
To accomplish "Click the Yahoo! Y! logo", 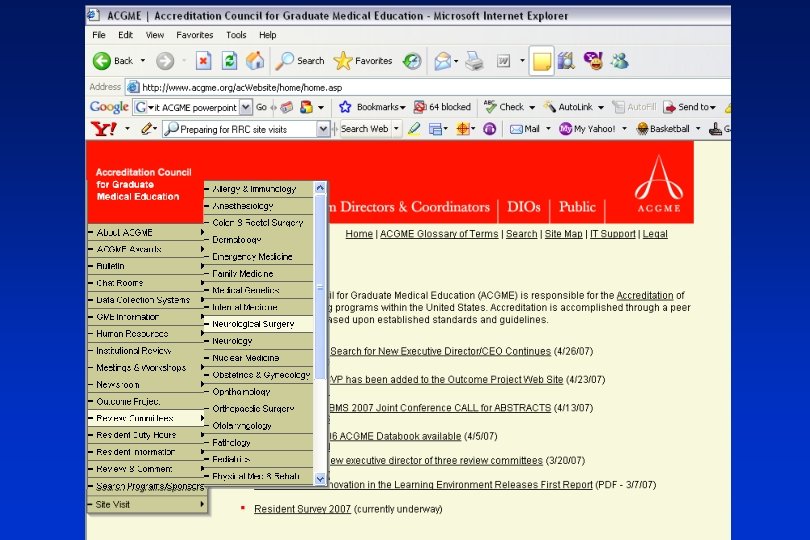I will (x=103, y=129).
